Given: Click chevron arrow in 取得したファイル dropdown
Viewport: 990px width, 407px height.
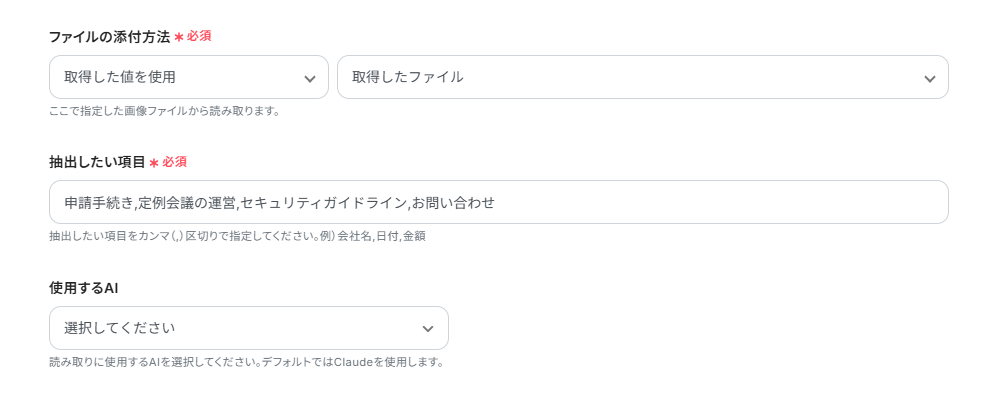Looking at the screenshot, I should point(929,78).
